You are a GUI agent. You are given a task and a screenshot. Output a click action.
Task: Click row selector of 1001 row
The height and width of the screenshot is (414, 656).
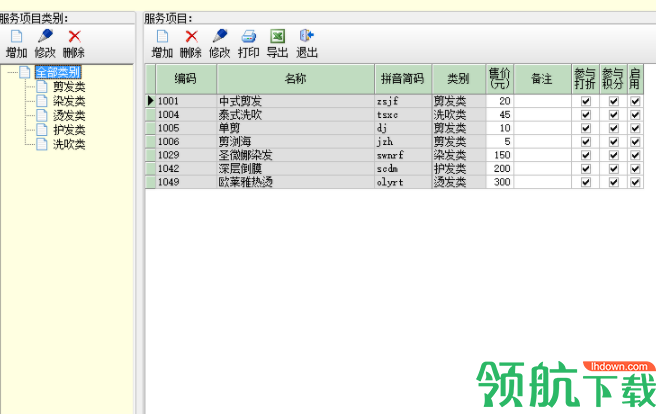150,101
